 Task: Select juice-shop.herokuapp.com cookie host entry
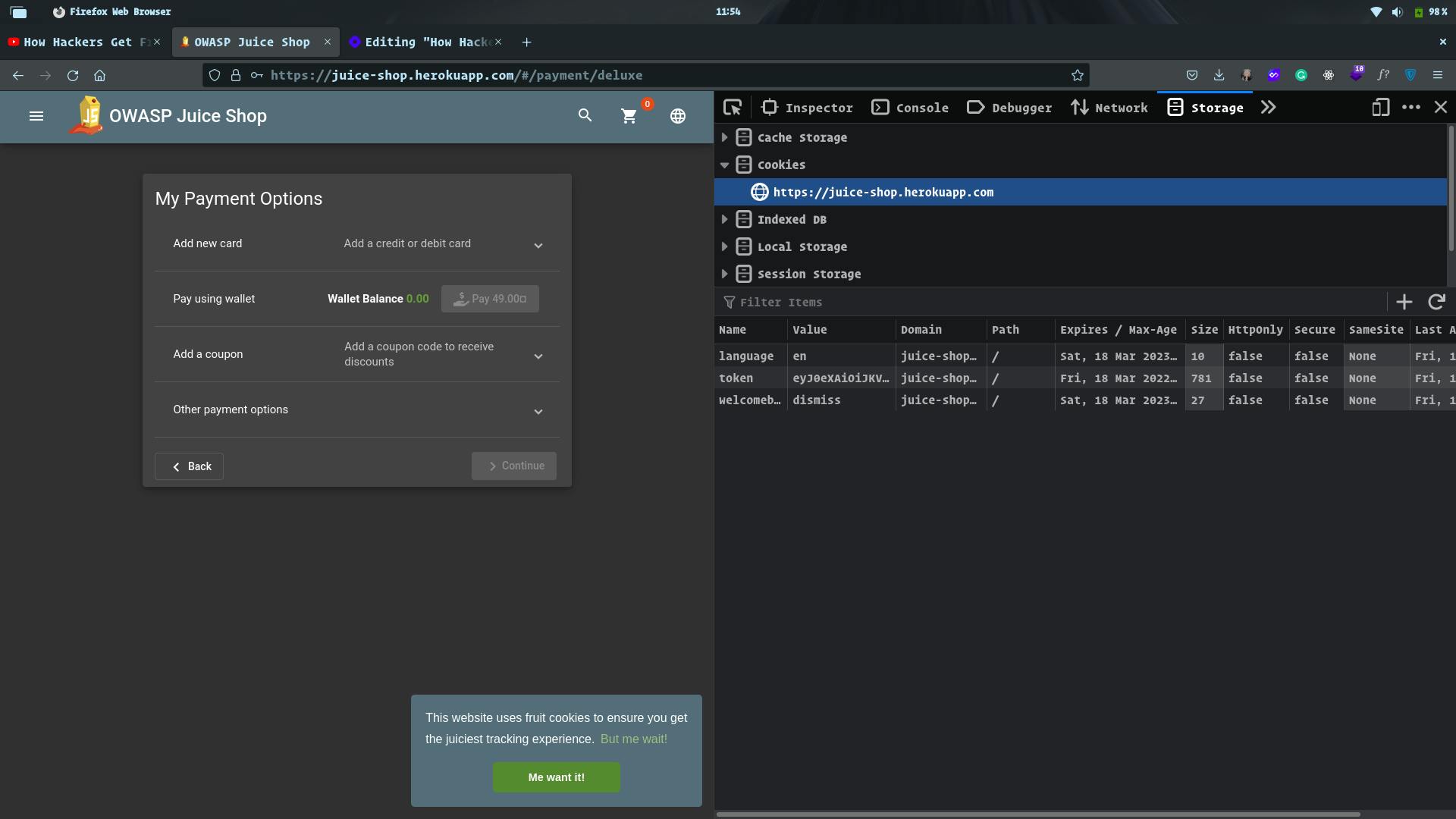(1080, 192)
